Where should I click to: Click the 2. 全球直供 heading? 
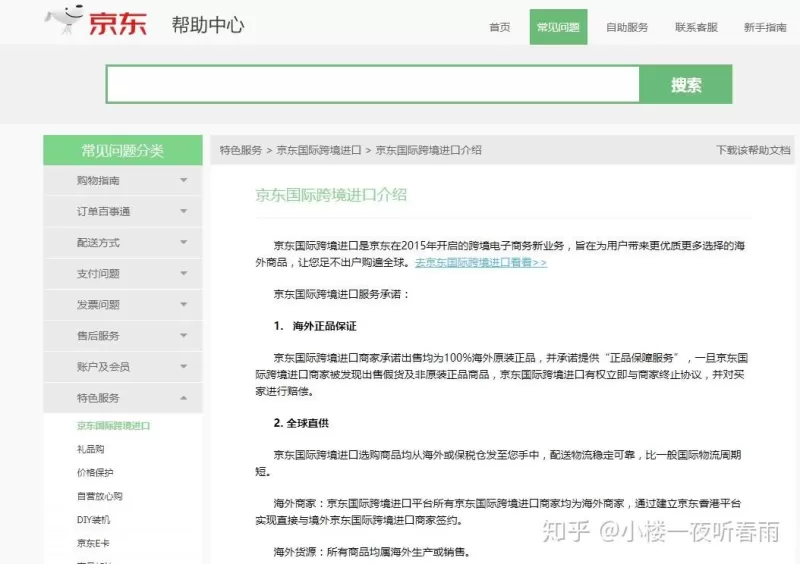click(x=301, y=423)
